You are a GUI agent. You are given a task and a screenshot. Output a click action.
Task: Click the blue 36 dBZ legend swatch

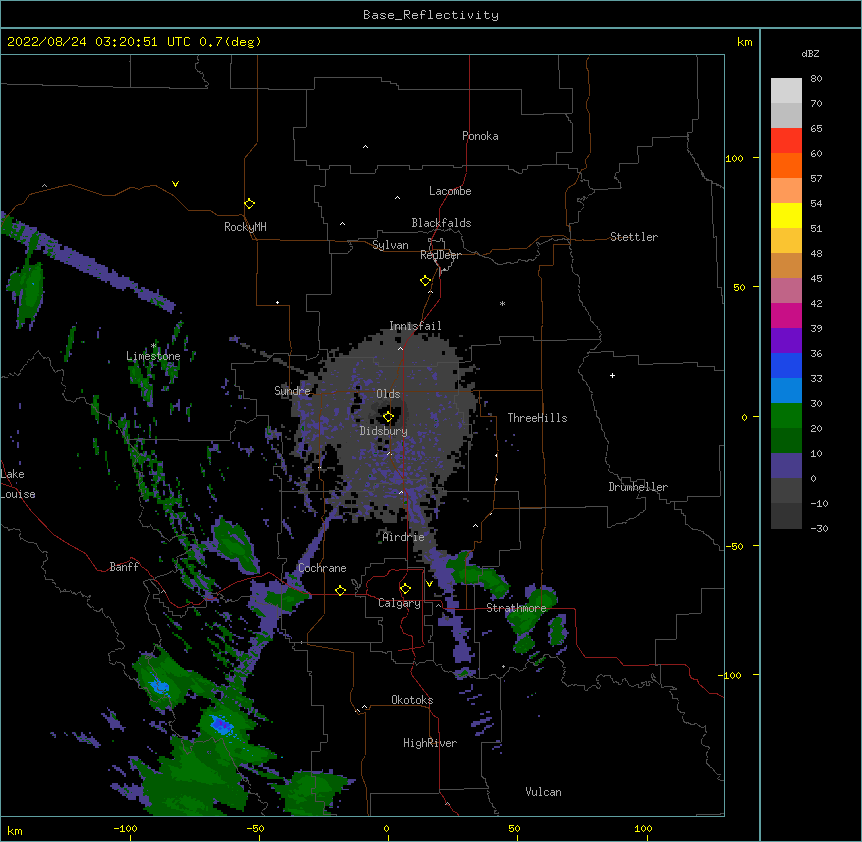[786, 365]
